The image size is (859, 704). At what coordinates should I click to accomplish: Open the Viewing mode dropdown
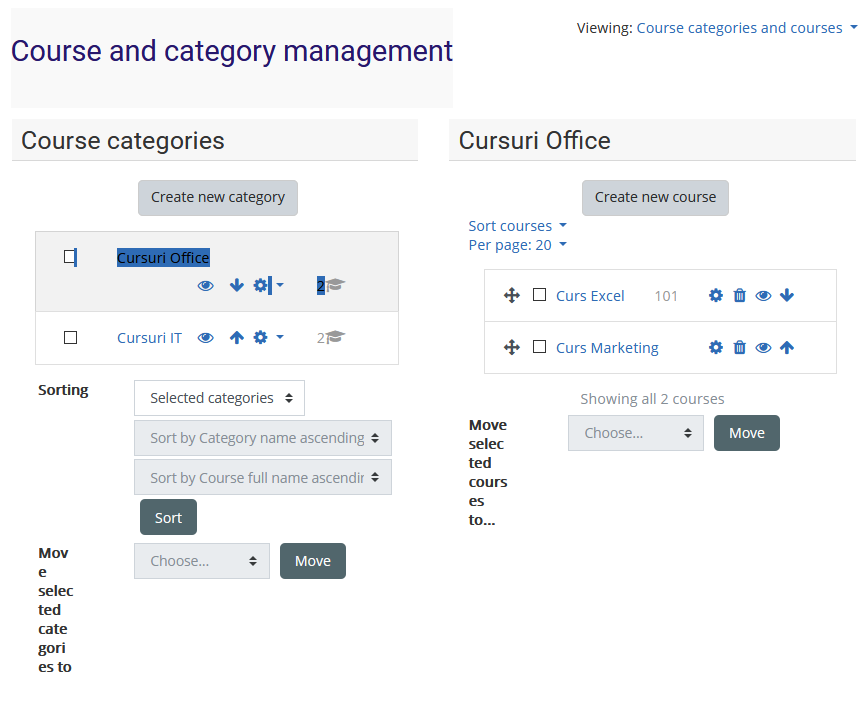pos(745,28)
